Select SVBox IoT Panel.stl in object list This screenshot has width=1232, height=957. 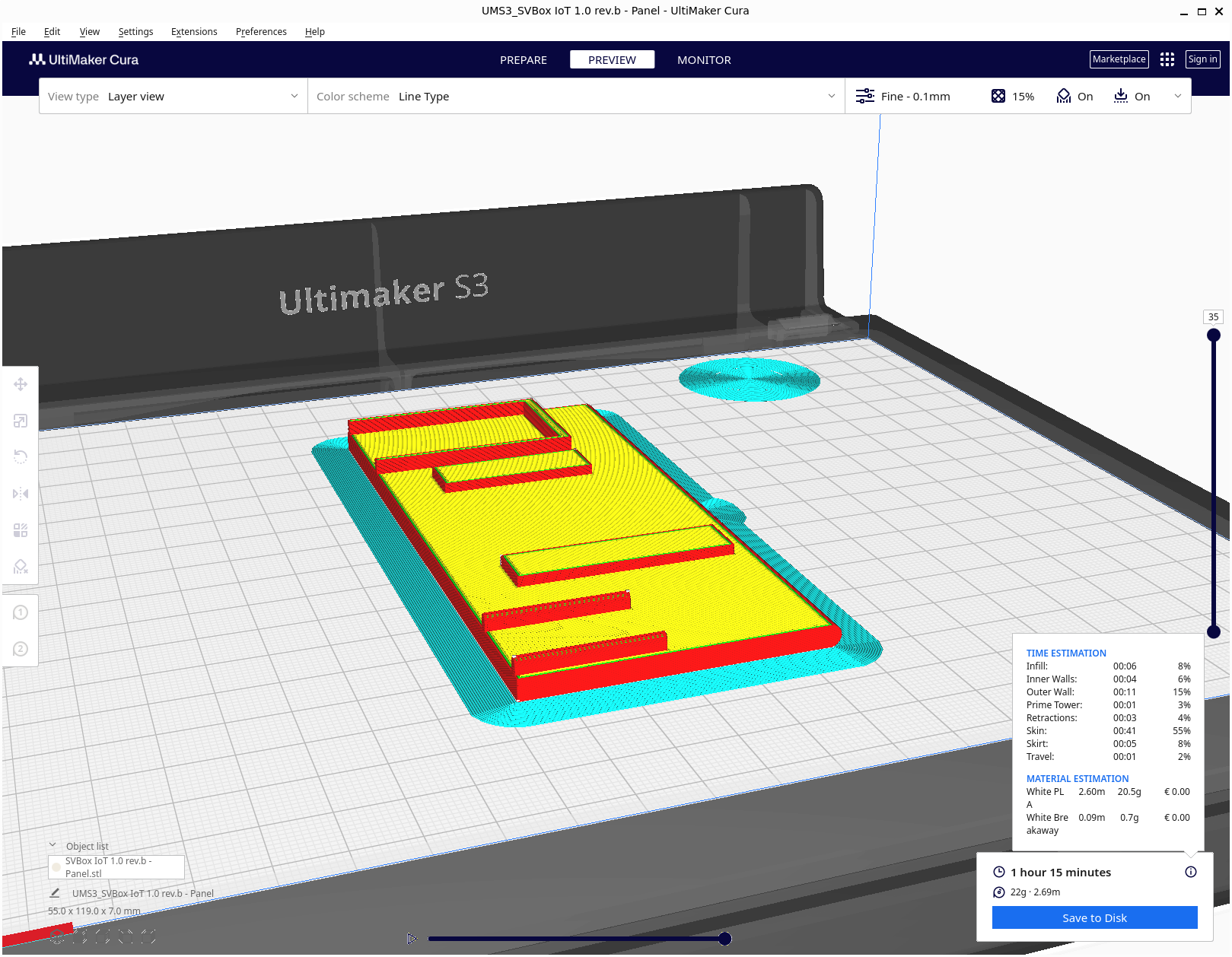pyautogui.click(x=116, y=867)
